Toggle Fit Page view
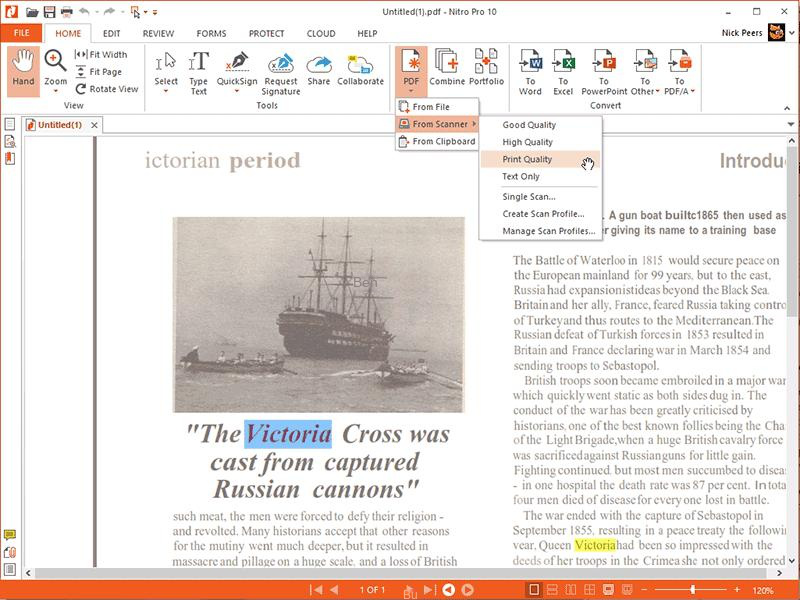Image resolution: width=800 pixels, height=600 pixels. (99, 71)
